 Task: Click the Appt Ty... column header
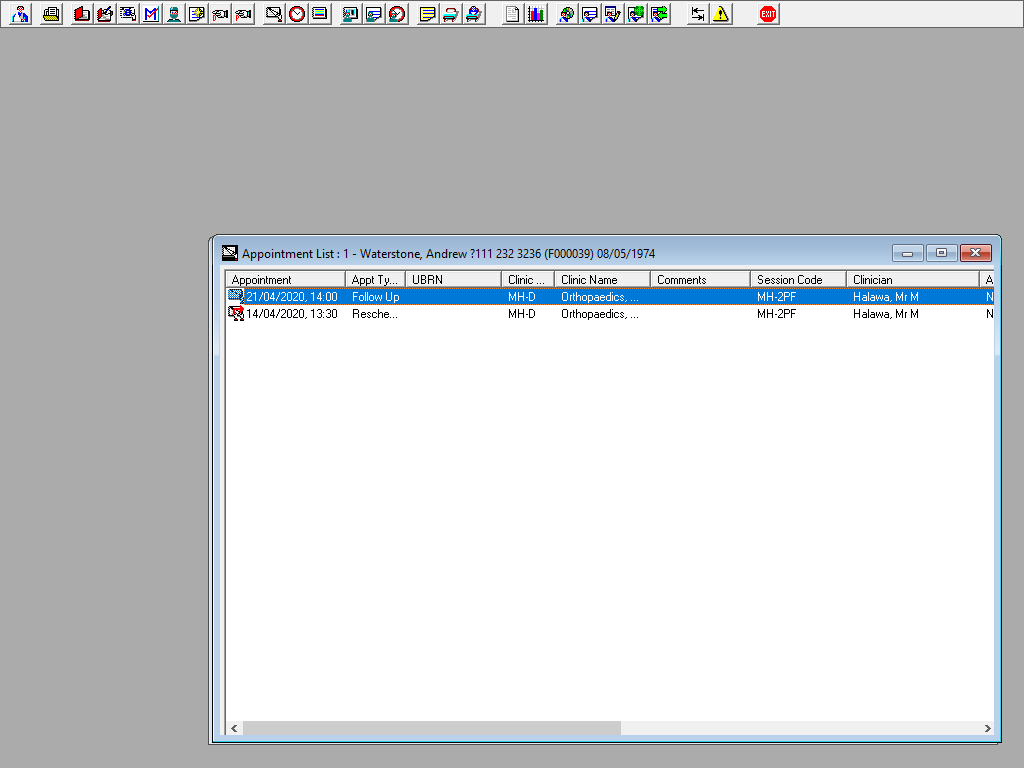[375, 280]
